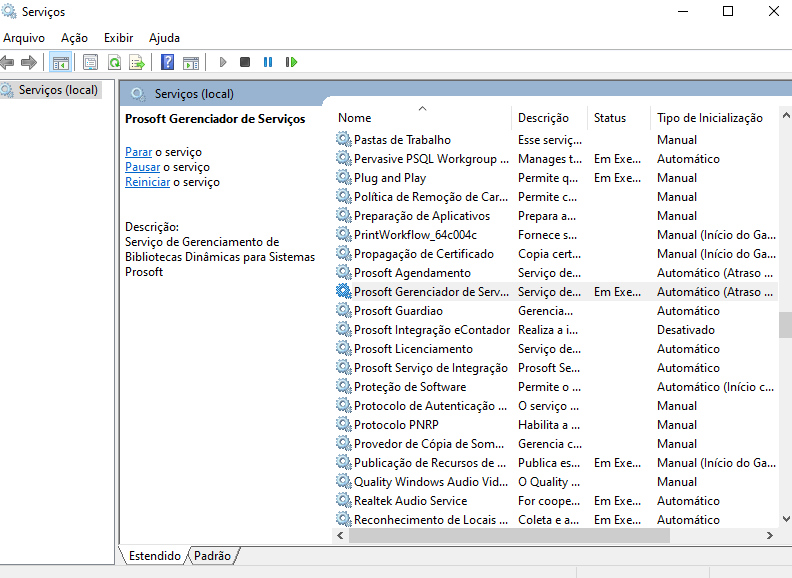Click the Restart service toolbar icon
The image size is (792, 578).
(x=291, y=62)
